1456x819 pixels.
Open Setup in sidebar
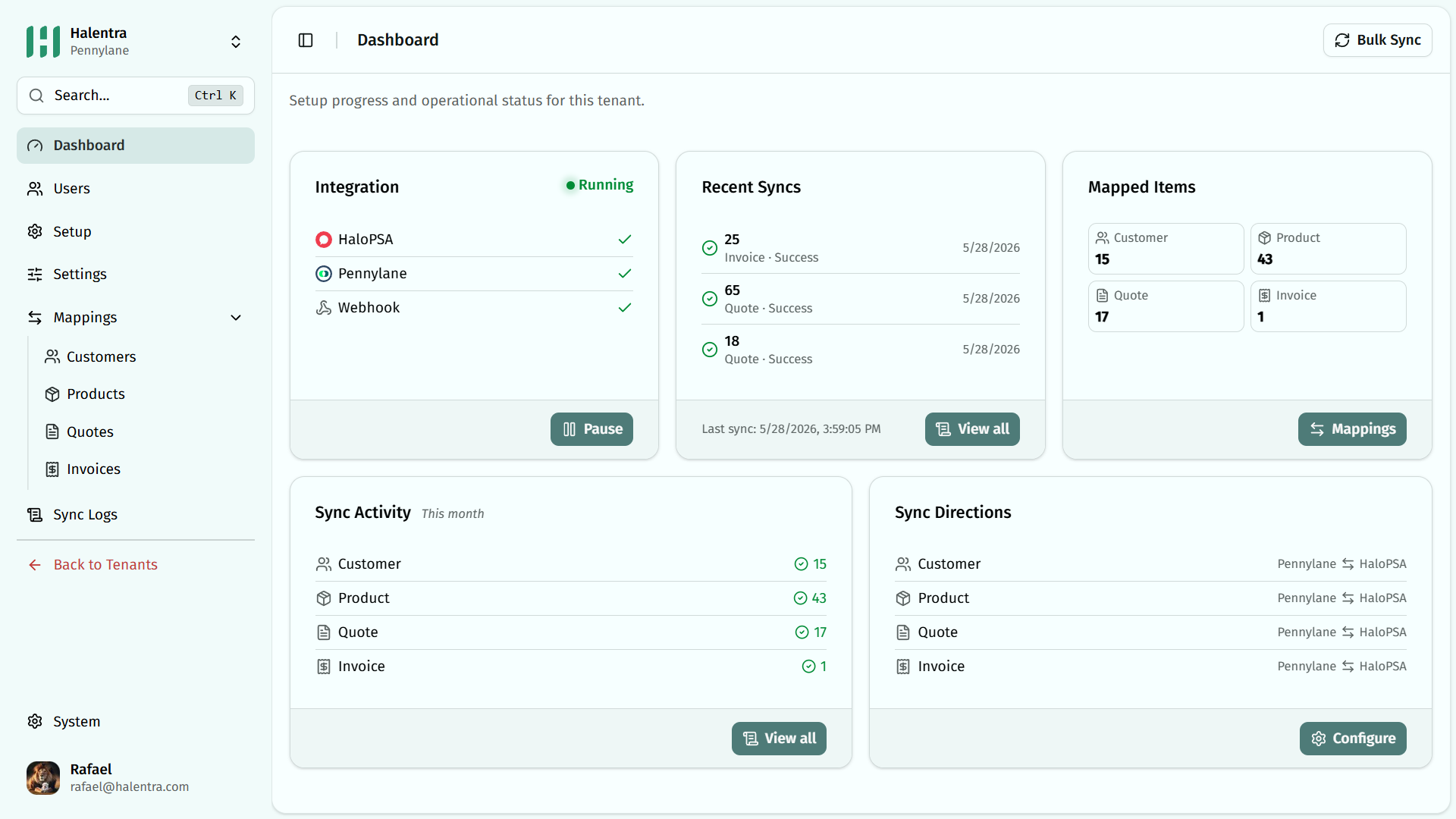tap(136, 232)
